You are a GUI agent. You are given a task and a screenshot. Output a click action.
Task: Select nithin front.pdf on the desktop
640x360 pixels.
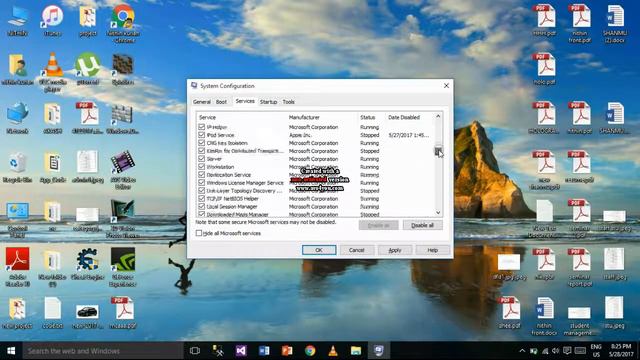point(580,24)
